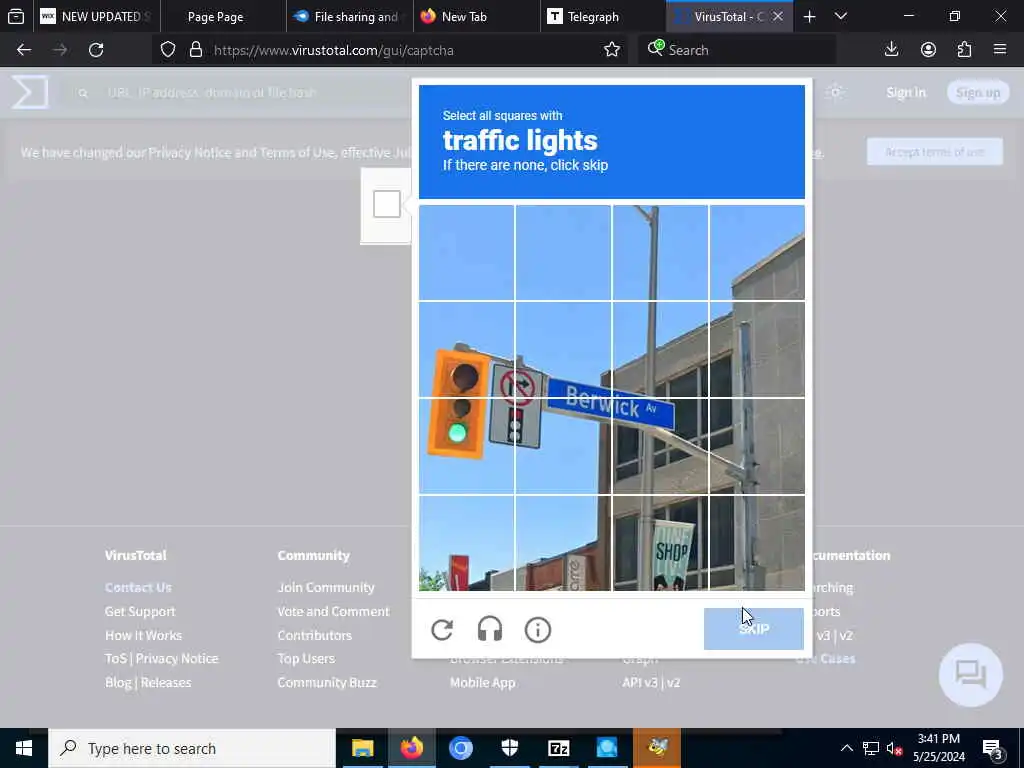Open the Firefox hamburger application menu
The height and width of the screenshot is (768, 1024).
(x=1000, y=50)
